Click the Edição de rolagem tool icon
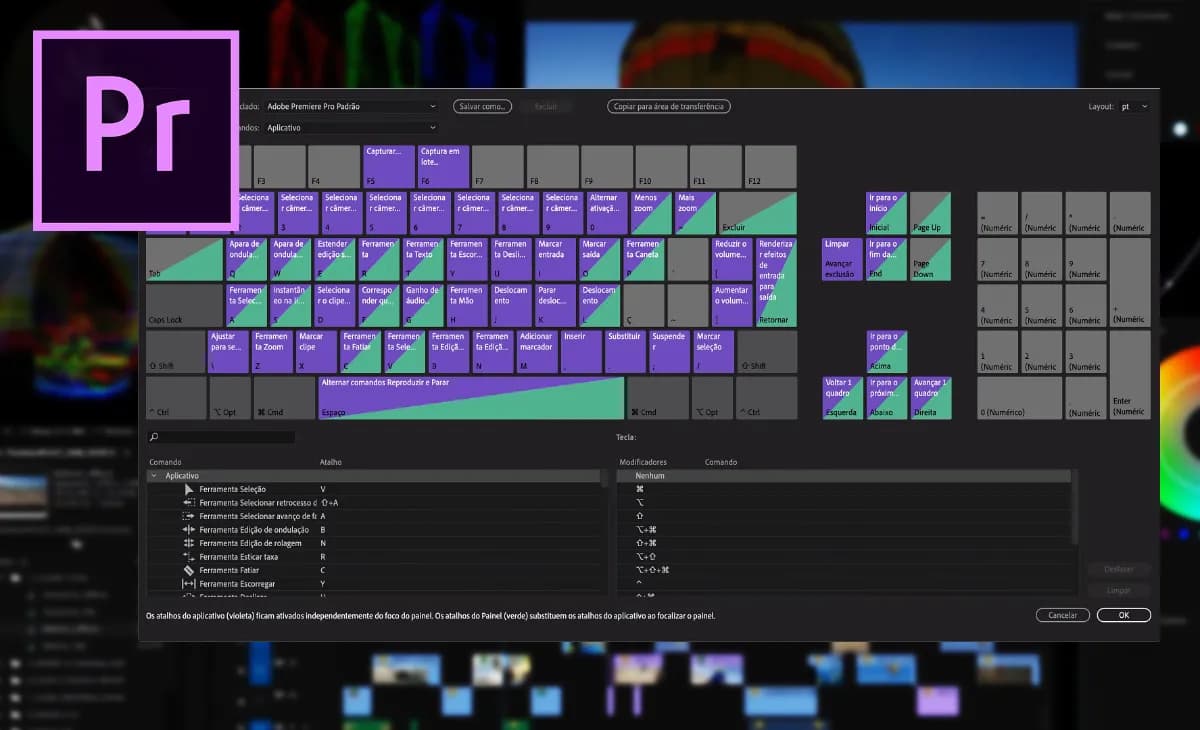The width and height of the screenshot is (1200, 730). click(x=189, y=543)
